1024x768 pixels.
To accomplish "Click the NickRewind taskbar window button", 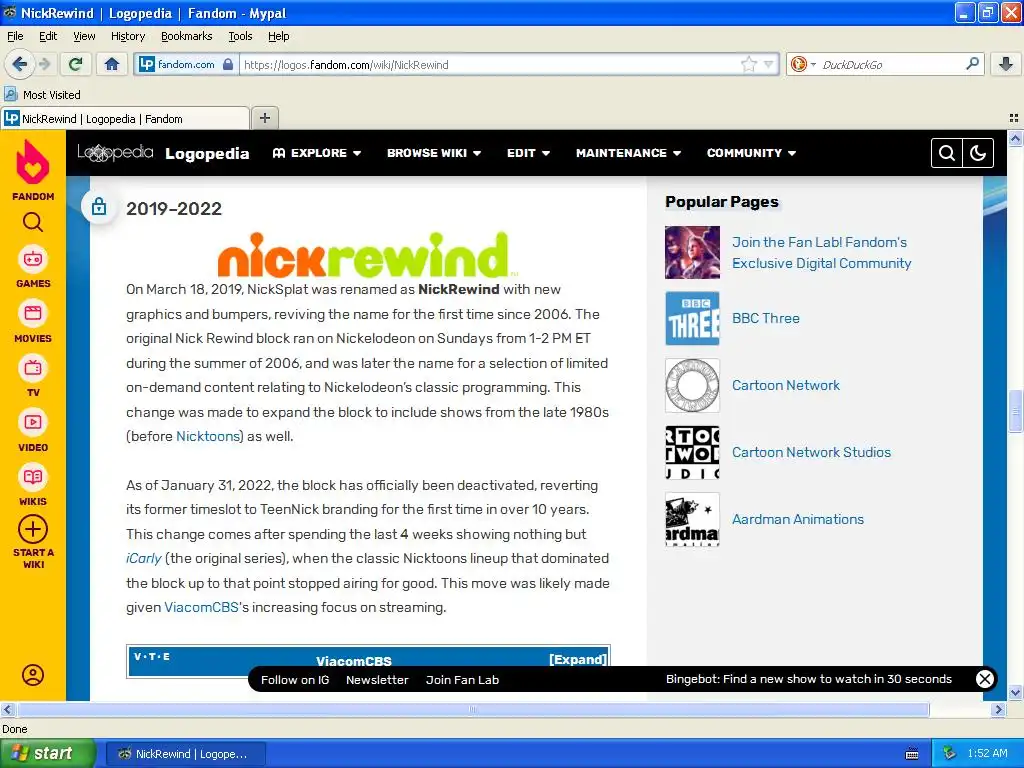I will tap(185, 754).
